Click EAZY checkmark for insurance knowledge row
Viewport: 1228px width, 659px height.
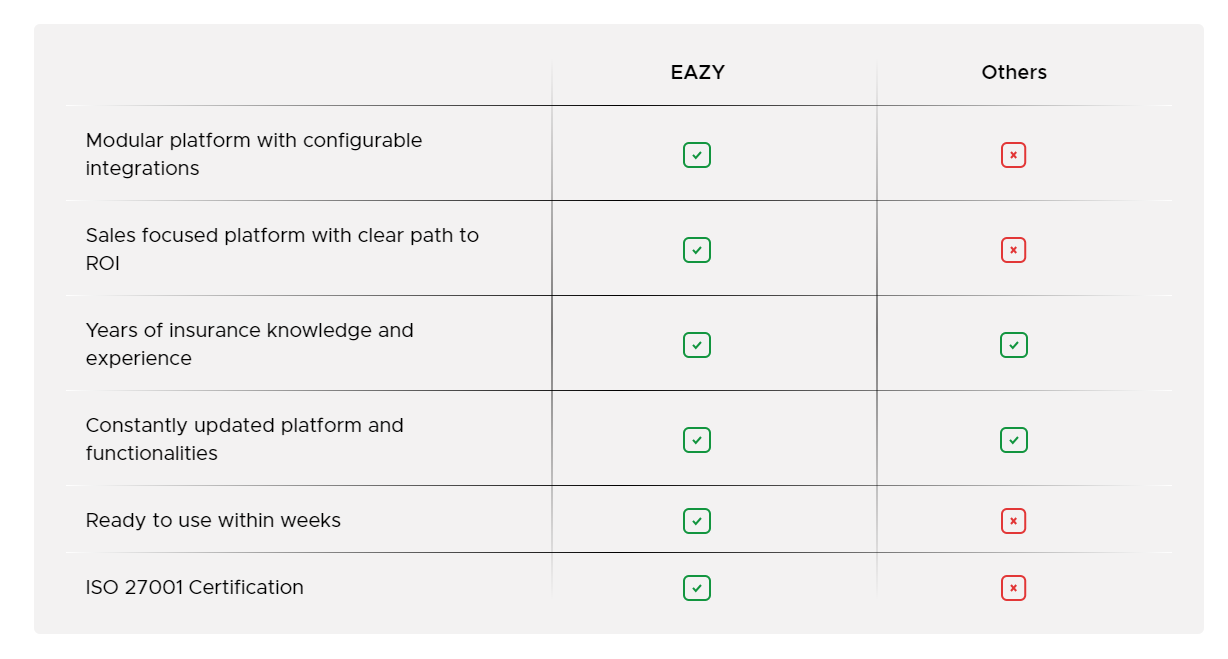[x=697, y=345]
